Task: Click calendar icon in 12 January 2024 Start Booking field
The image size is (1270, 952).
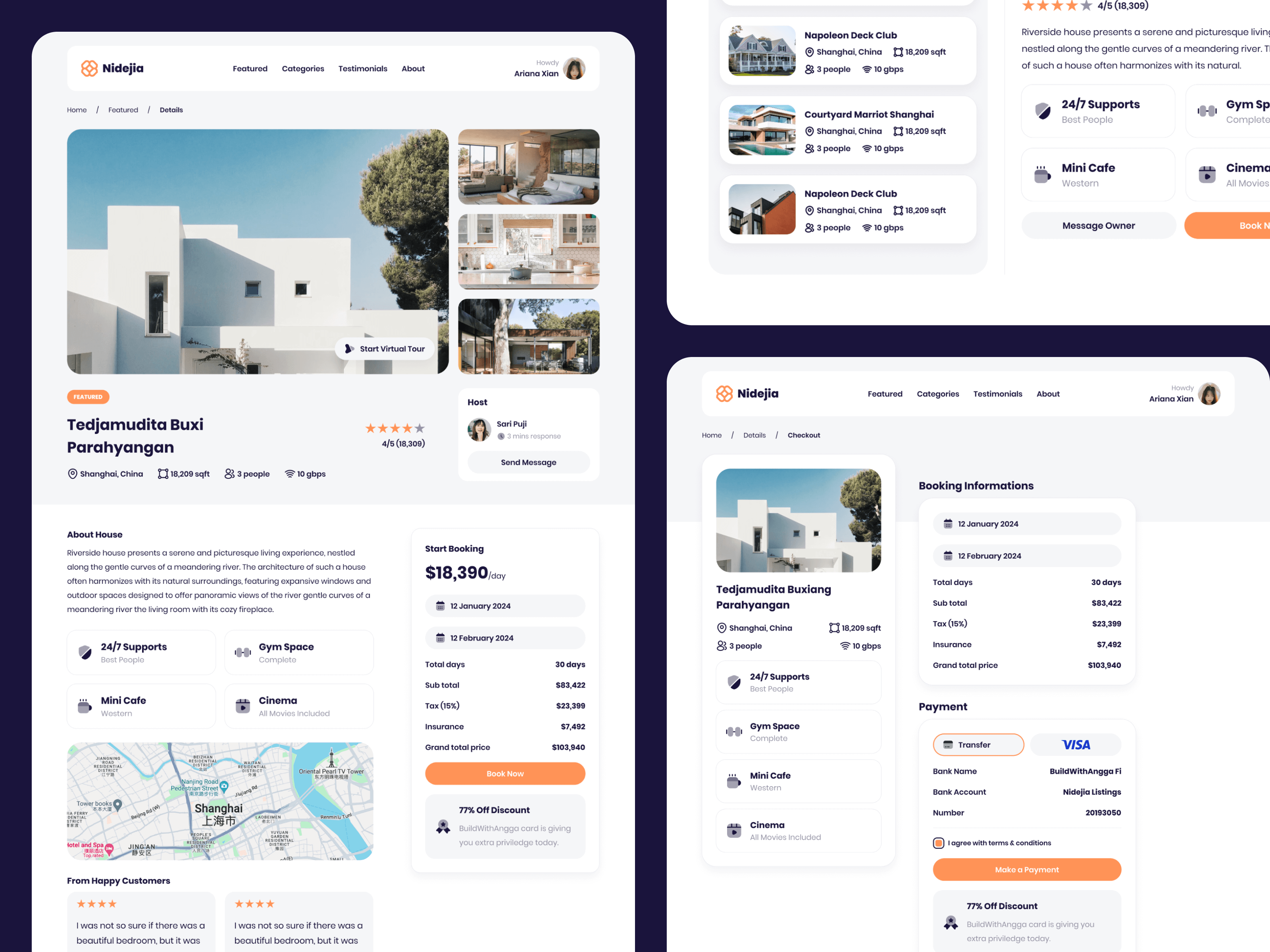Action: 441,606
